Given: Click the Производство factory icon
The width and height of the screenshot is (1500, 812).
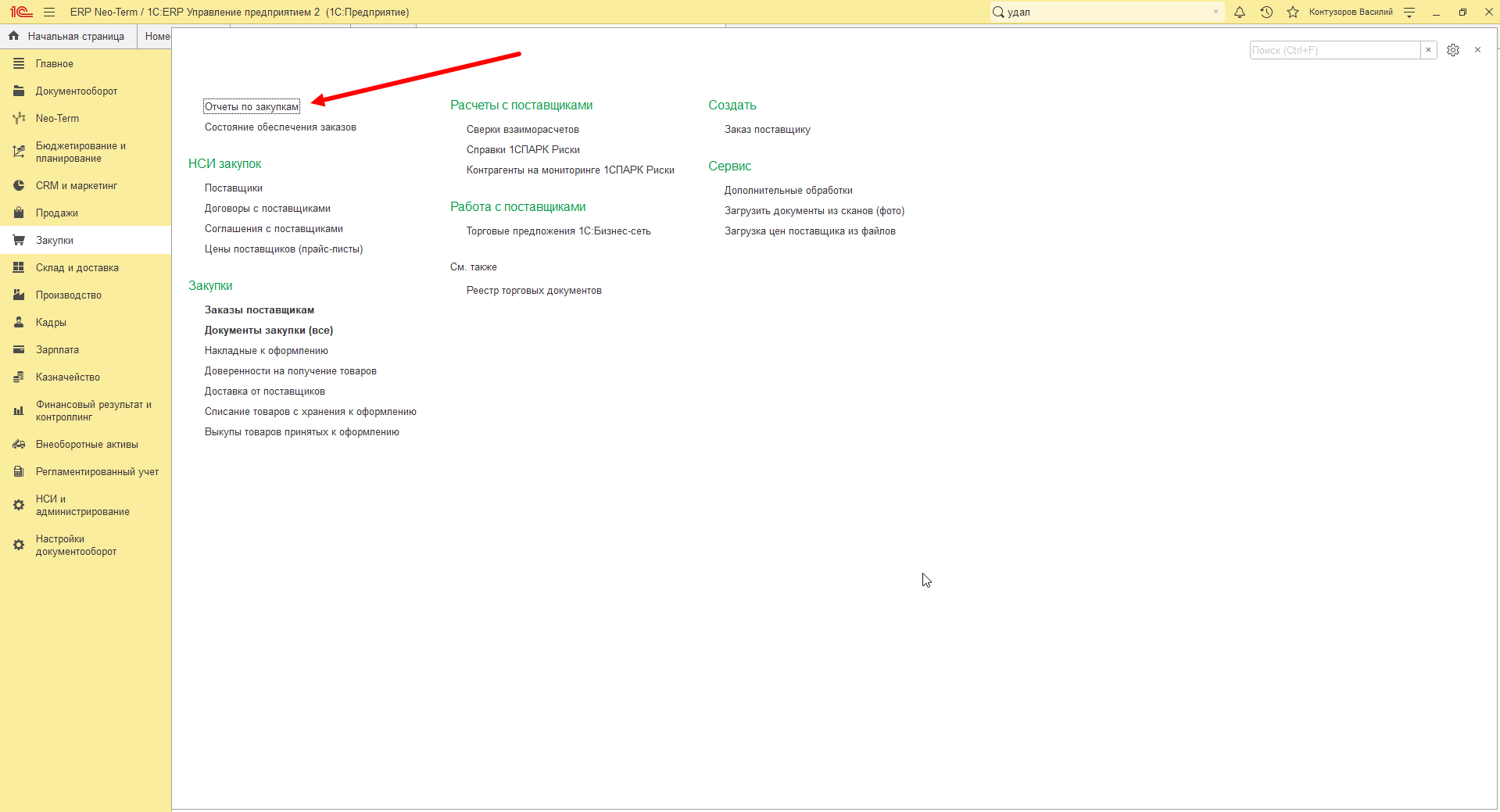Looking at the screenshot, I should coord(19,295).
